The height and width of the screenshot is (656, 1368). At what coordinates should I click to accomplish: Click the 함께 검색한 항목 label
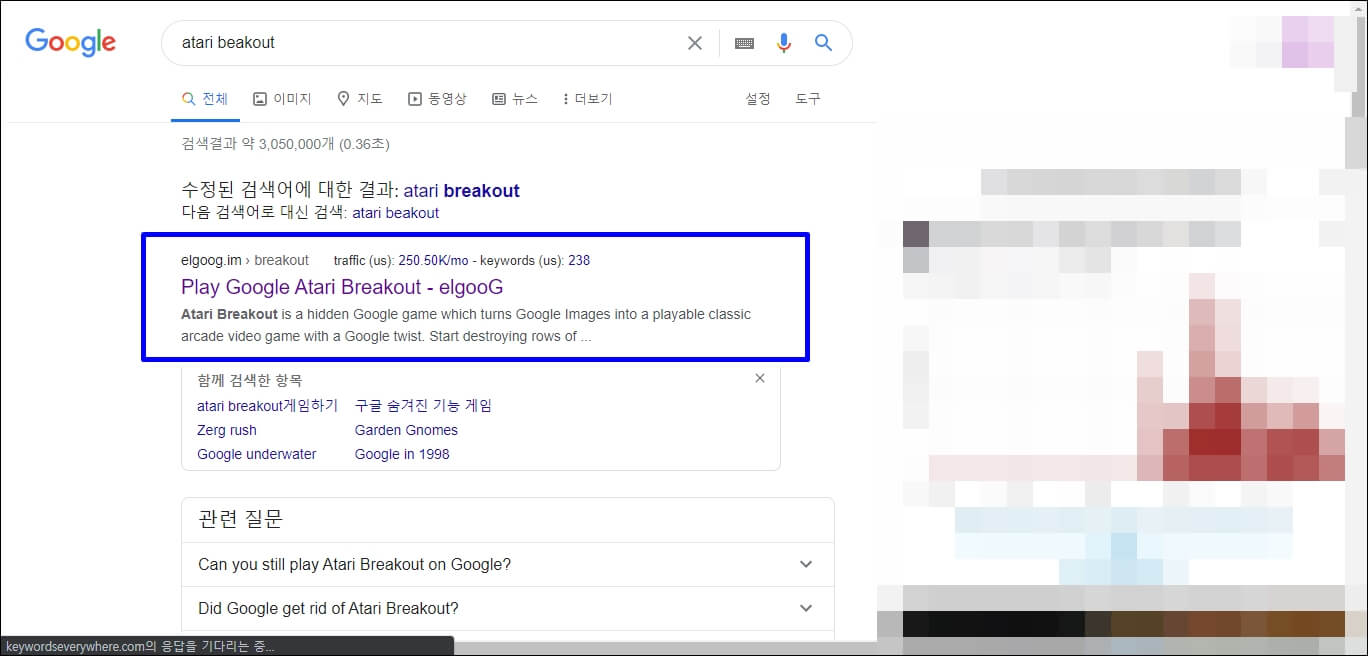click(x=249, y=380)
